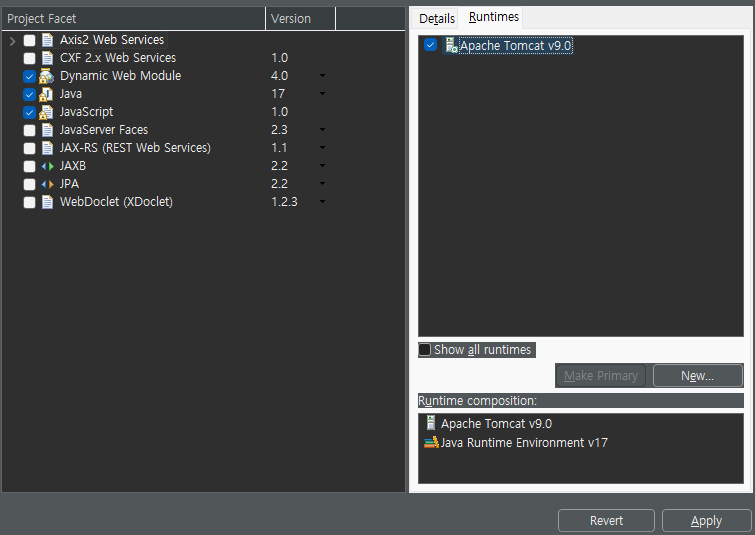
Task: Switch to the Runtimes tab
Action: [x=494, y=17]
